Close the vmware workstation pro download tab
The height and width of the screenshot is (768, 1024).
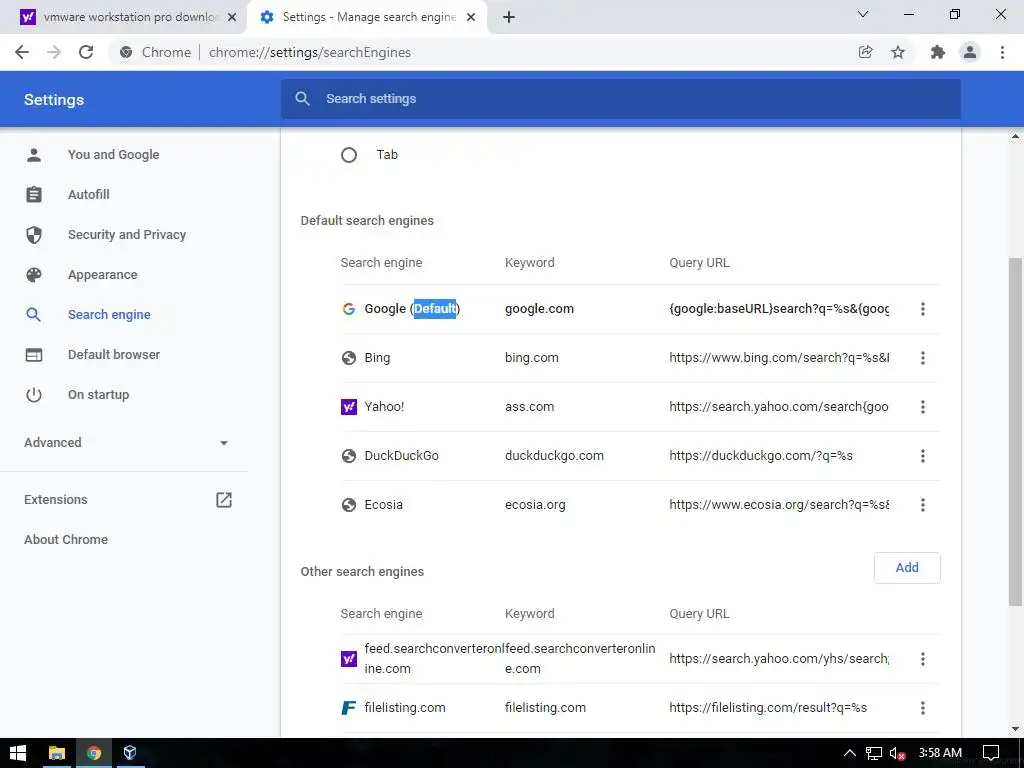coord(232,17)
